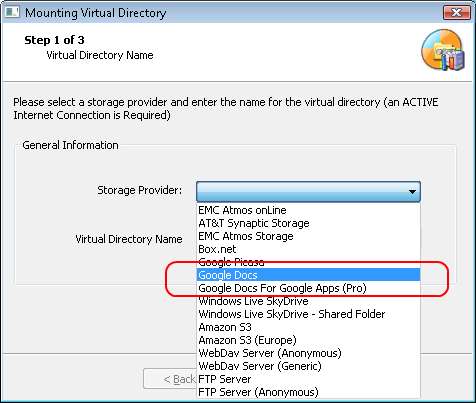This screenshot has width=476, height=403.
Task: Select Google Picasa in the list
Action: (308, 262)
